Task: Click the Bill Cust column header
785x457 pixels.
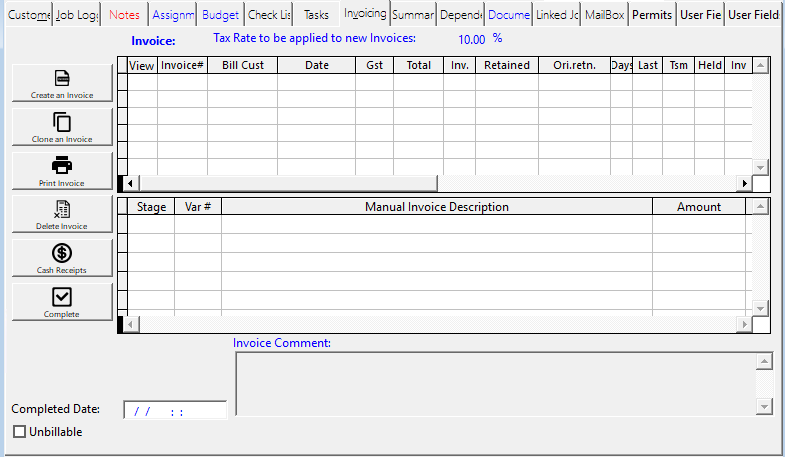Action: [x=243, y=65]
